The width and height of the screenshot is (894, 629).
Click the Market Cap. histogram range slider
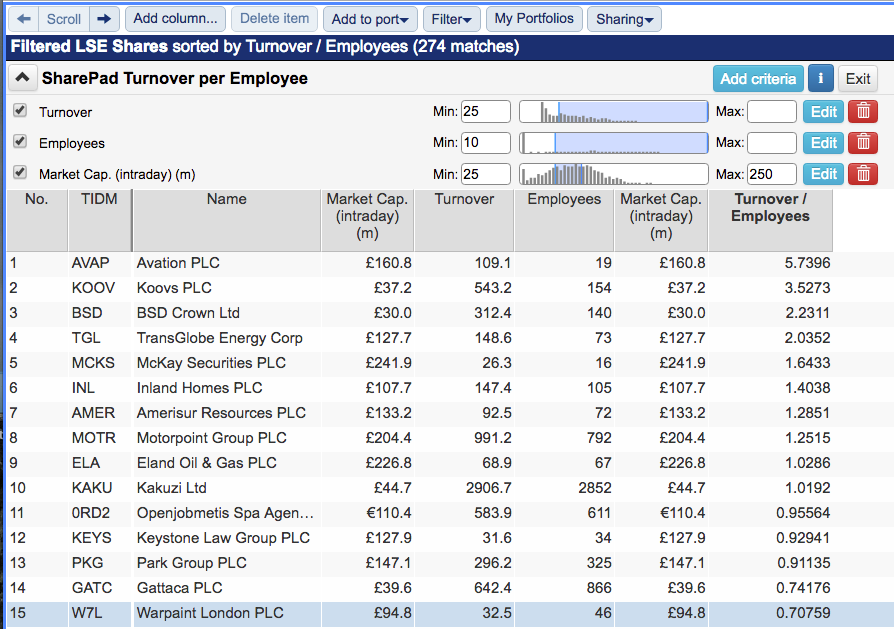pyautogui.click(x=613, y=174)
